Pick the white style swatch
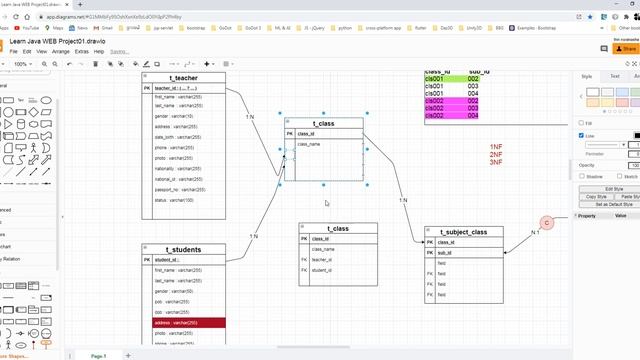 (x=593, y=92)
